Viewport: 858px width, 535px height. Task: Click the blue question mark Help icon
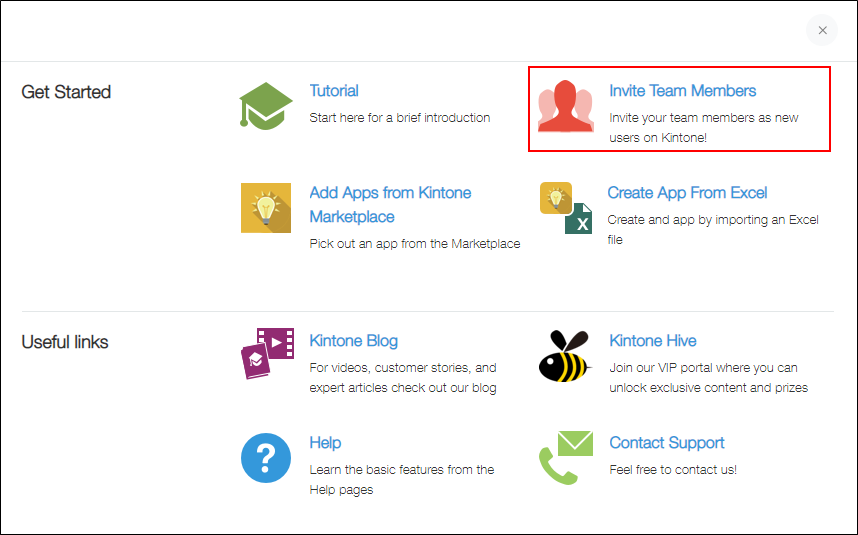(266, 458)
